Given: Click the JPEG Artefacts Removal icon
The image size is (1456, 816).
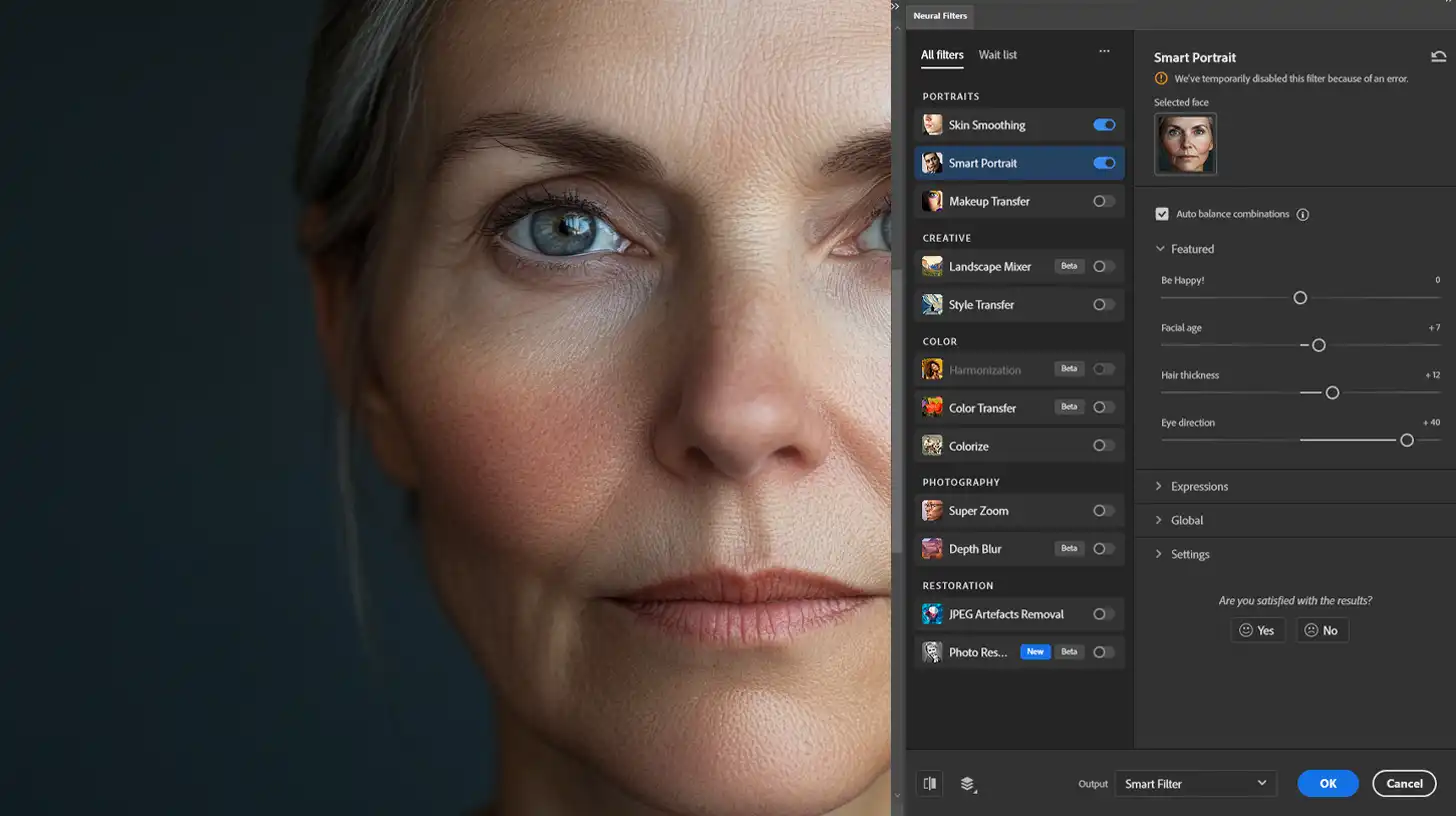Looking at the screenshot, I should pyautogui.click(x=932, y=614).
